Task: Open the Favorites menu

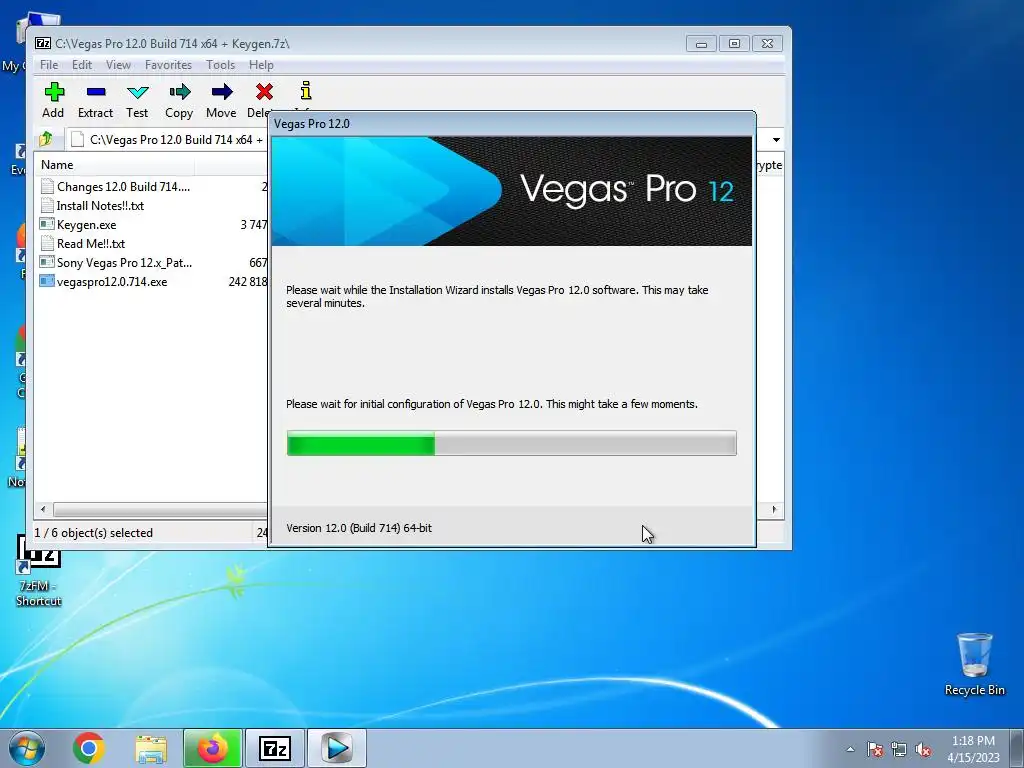Action: tap(168, 65)
